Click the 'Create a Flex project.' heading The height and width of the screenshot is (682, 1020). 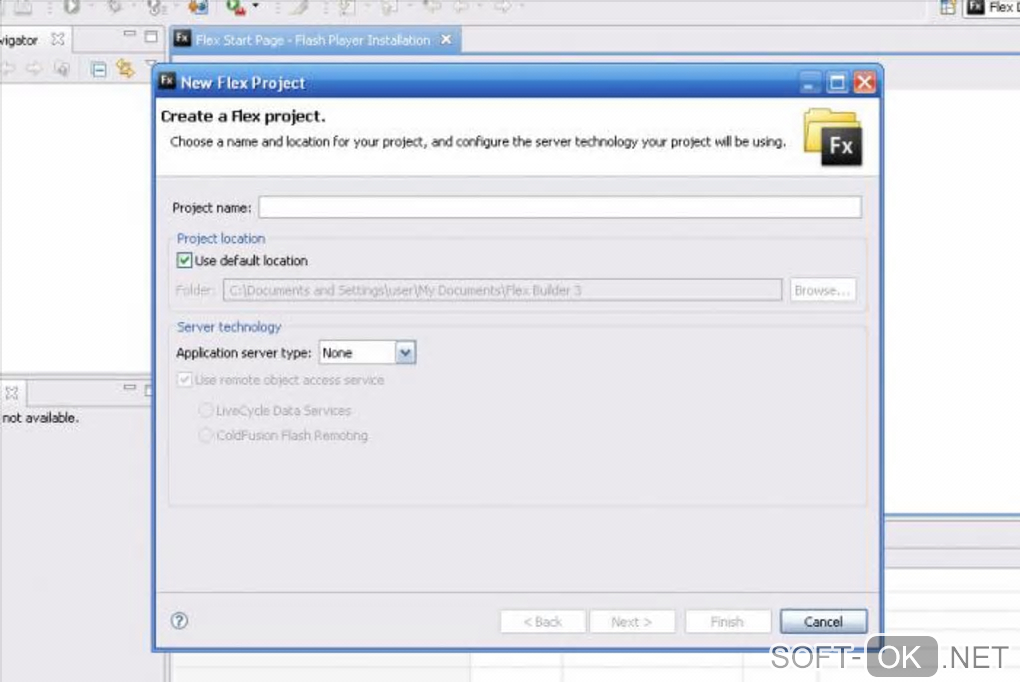243,116
